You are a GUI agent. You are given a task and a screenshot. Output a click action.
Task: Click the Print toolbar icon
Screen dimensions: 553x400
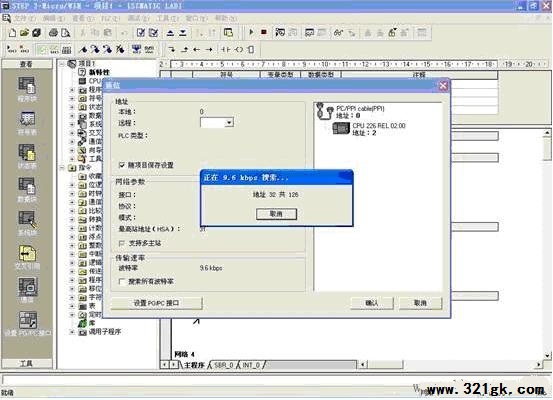tap(53, 33)
